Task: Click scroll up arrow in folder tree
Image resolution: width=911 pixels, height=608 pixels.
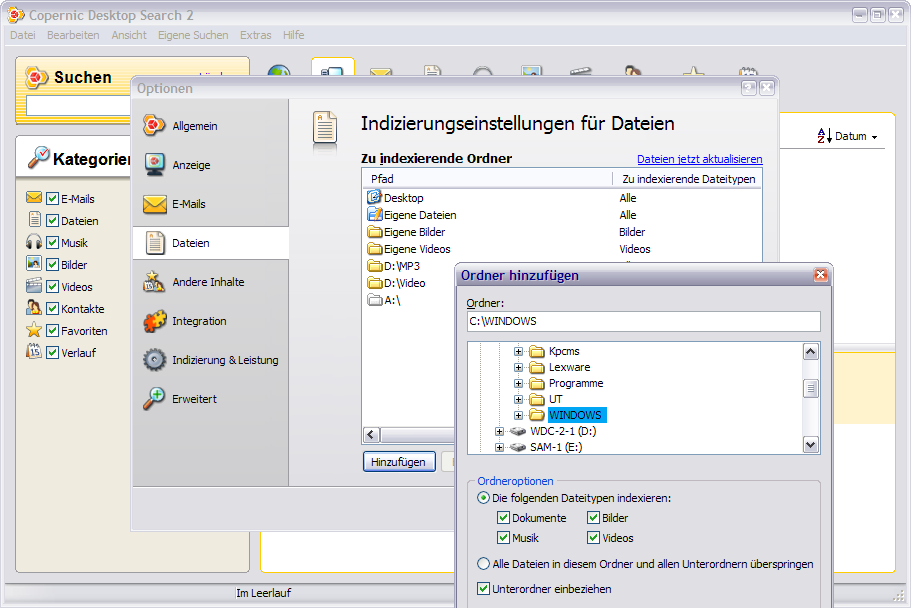Action: coord(810,351)
